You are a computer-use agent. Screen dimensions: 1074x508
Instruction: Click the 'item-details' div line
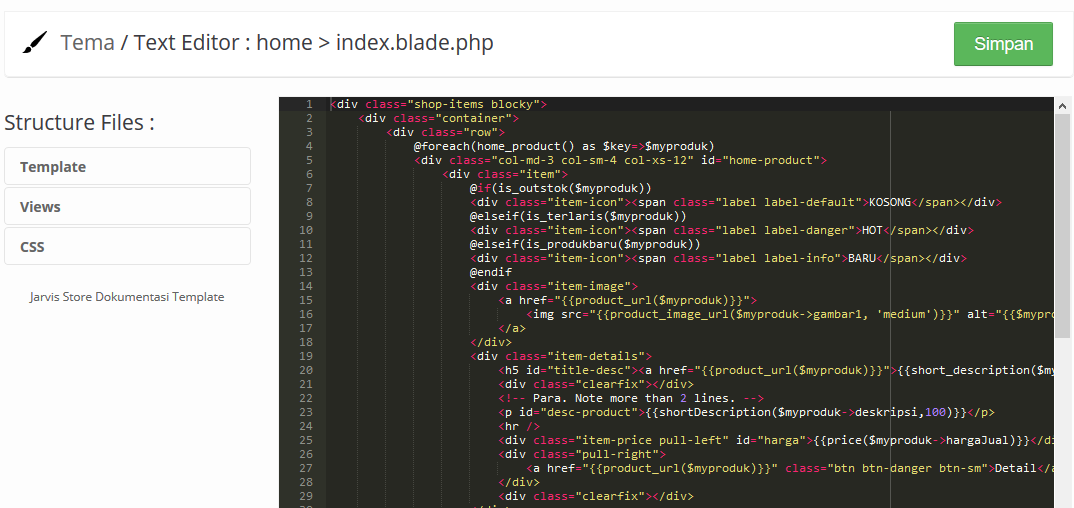560,355
